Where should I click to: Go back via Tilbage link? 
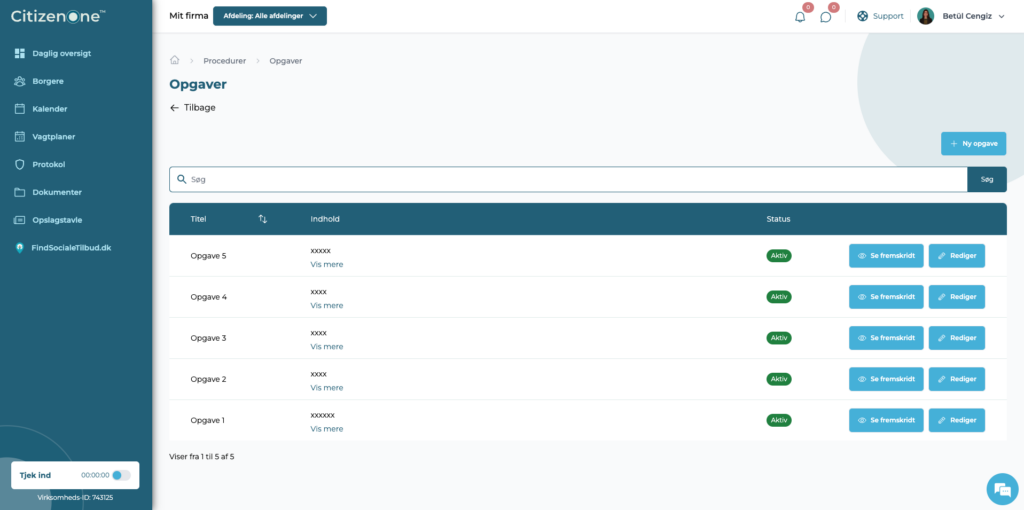(x=193, y=108)
